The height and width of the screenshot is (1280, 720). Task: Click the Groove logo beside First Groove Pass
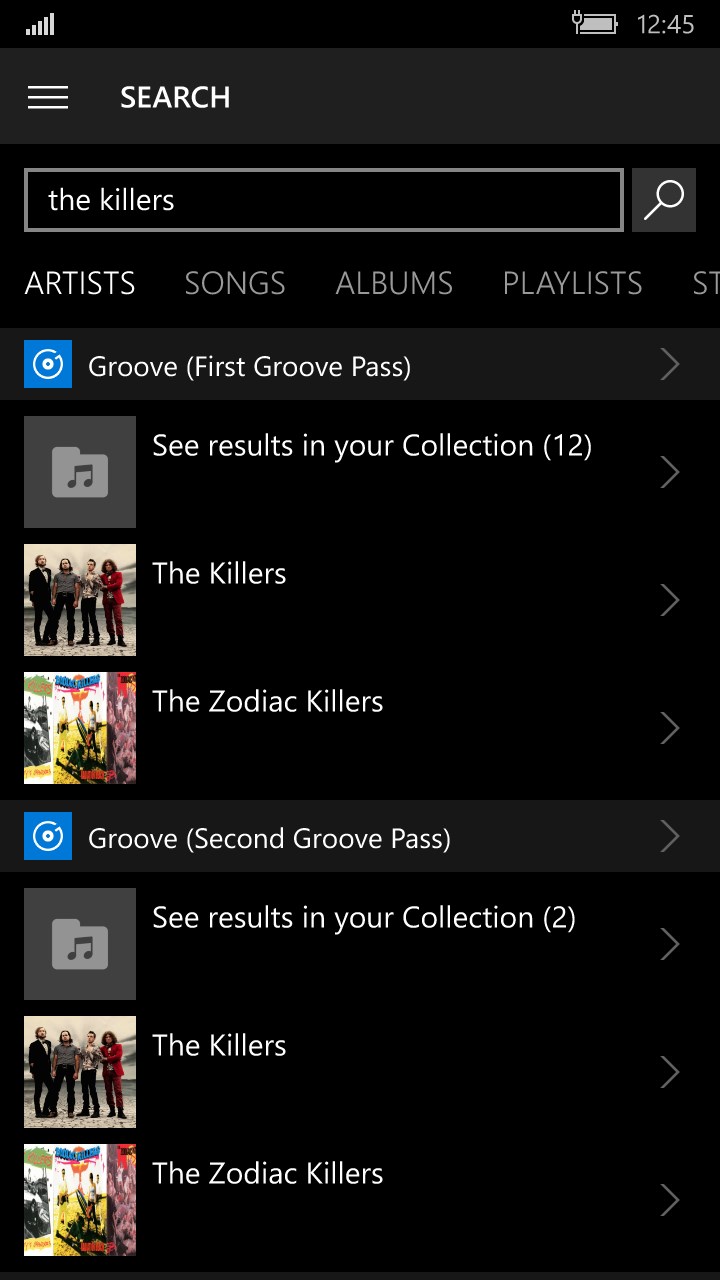[48, 365]
